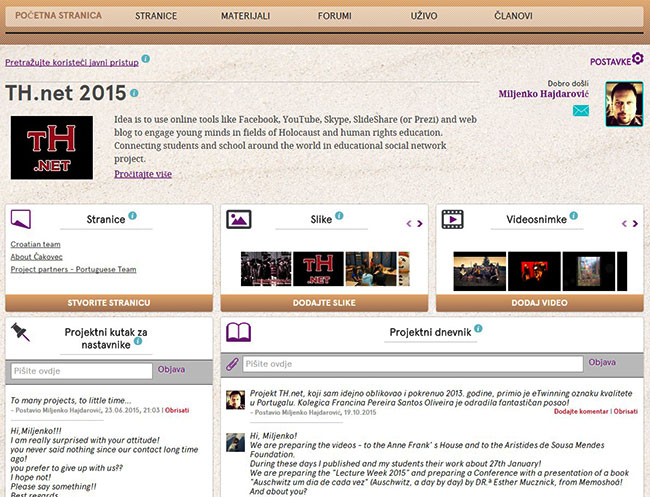The width and height of the screenshot is (650, 497).
Task: Open the Pročitajte više link
Action: click(x=143, y=174)
